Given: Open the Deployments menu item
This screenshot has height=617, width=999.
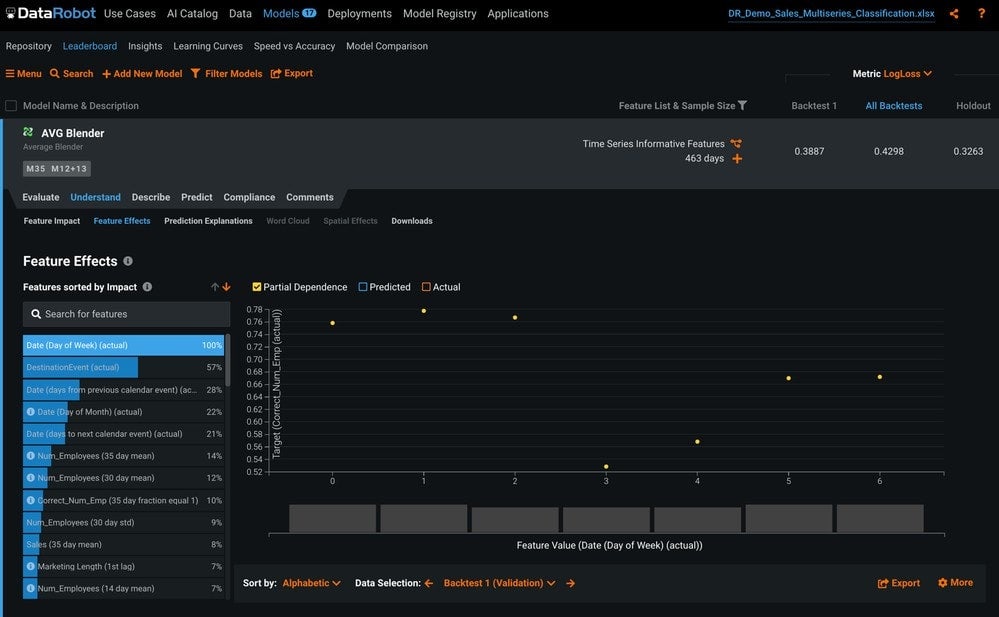Looking at the screenshot, I should (359, 13).
